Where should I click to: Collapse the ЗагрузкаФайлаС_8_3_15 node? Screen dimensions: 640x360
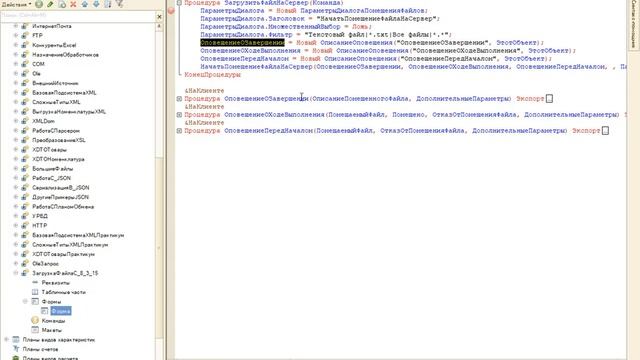[x=16, y=273]
